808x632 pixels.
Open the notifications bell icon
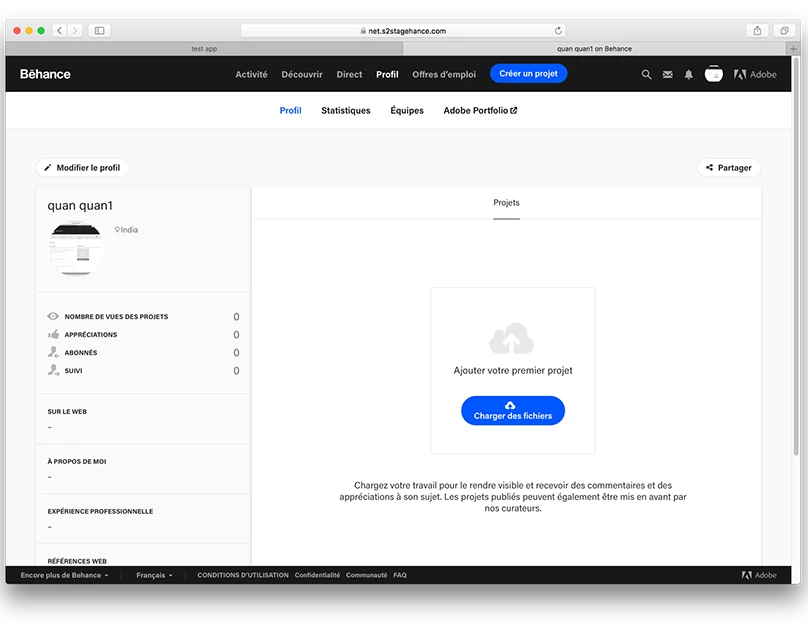coord(688,74)
